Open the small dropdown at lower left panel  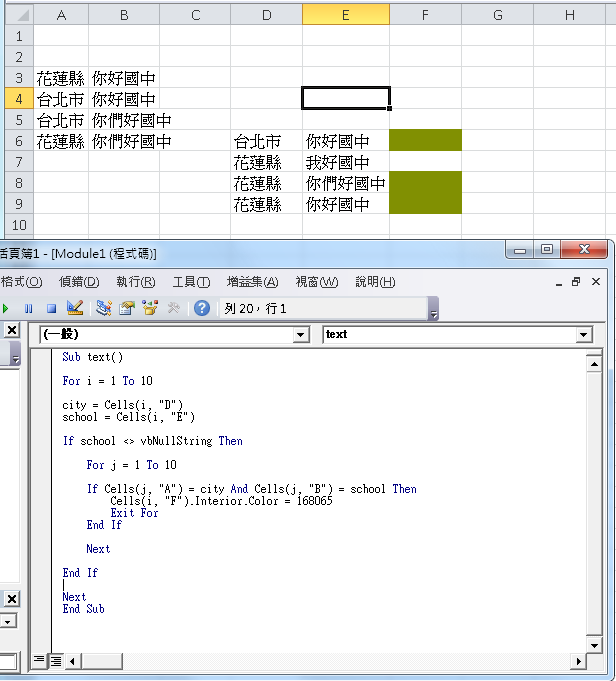tap(8, 621)
